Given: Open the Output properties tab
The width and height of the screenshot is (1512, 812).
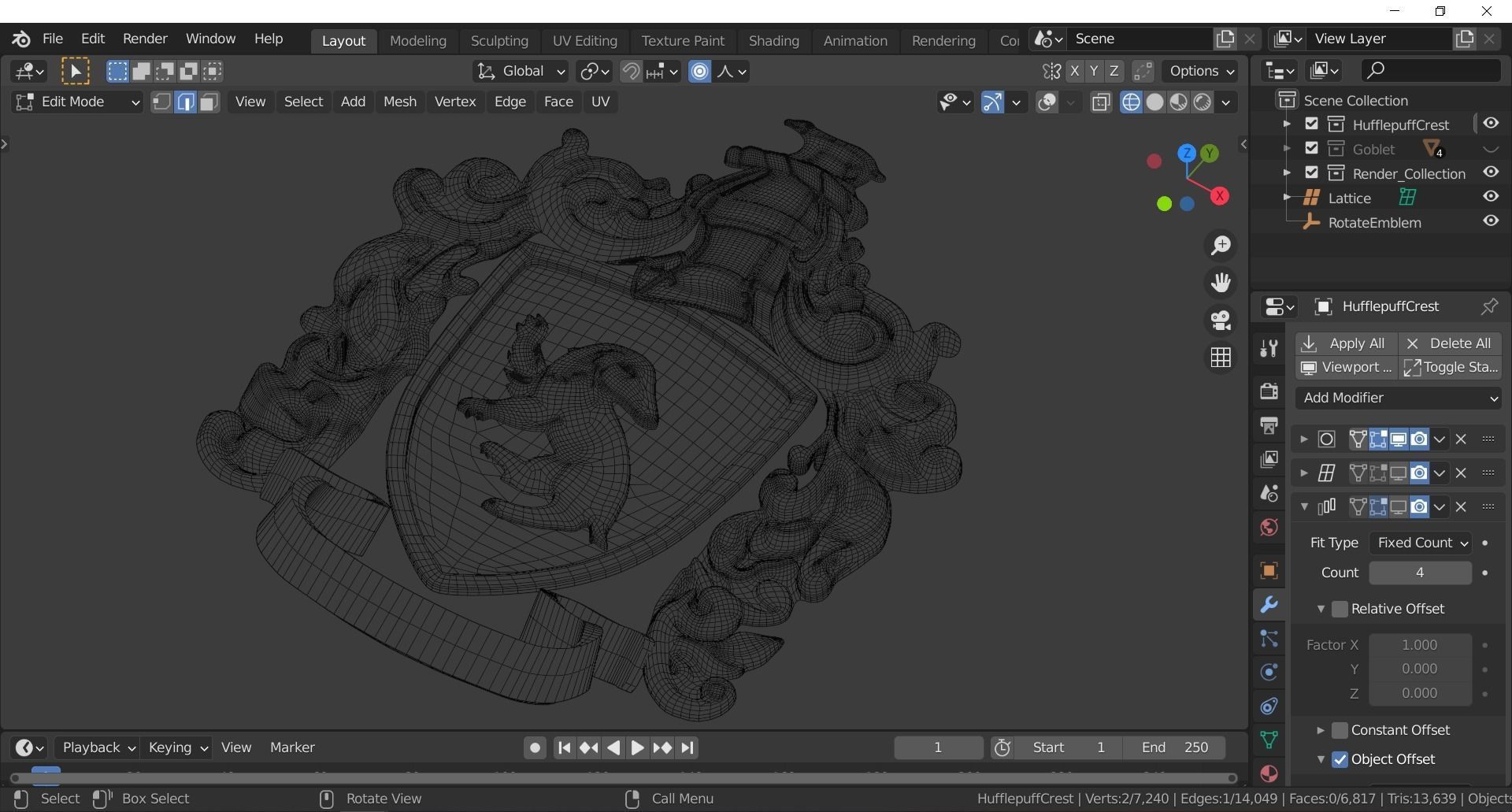Looking at the screenshot, I should 1269,425.
